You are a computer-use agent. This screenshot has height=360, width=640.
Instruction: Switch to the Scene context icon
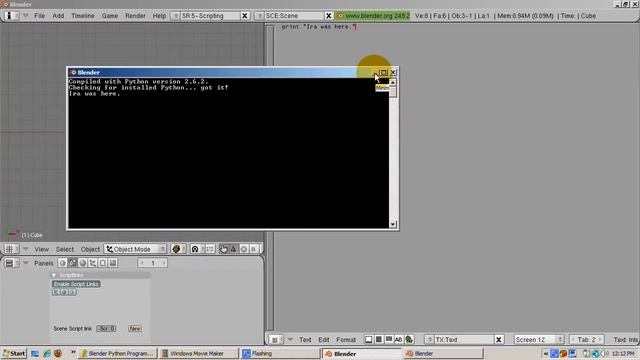tap(113, 263)
